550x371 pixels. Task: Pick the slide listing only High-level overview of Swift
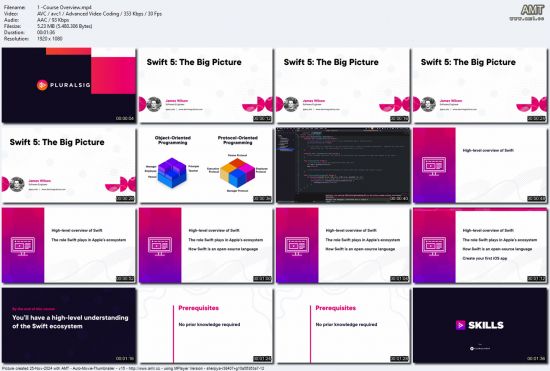coord(480,165)
